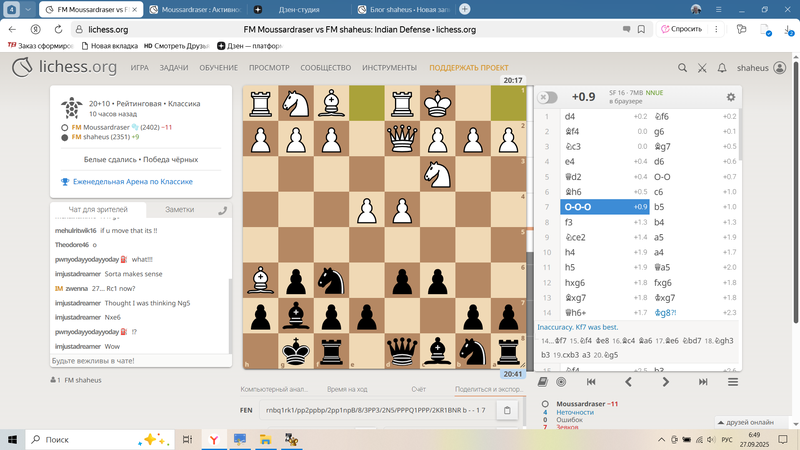Toggle the local engine evaluation switch
Image resolution: width=800 pixels, height=450 pixels.
click(547, 97)
